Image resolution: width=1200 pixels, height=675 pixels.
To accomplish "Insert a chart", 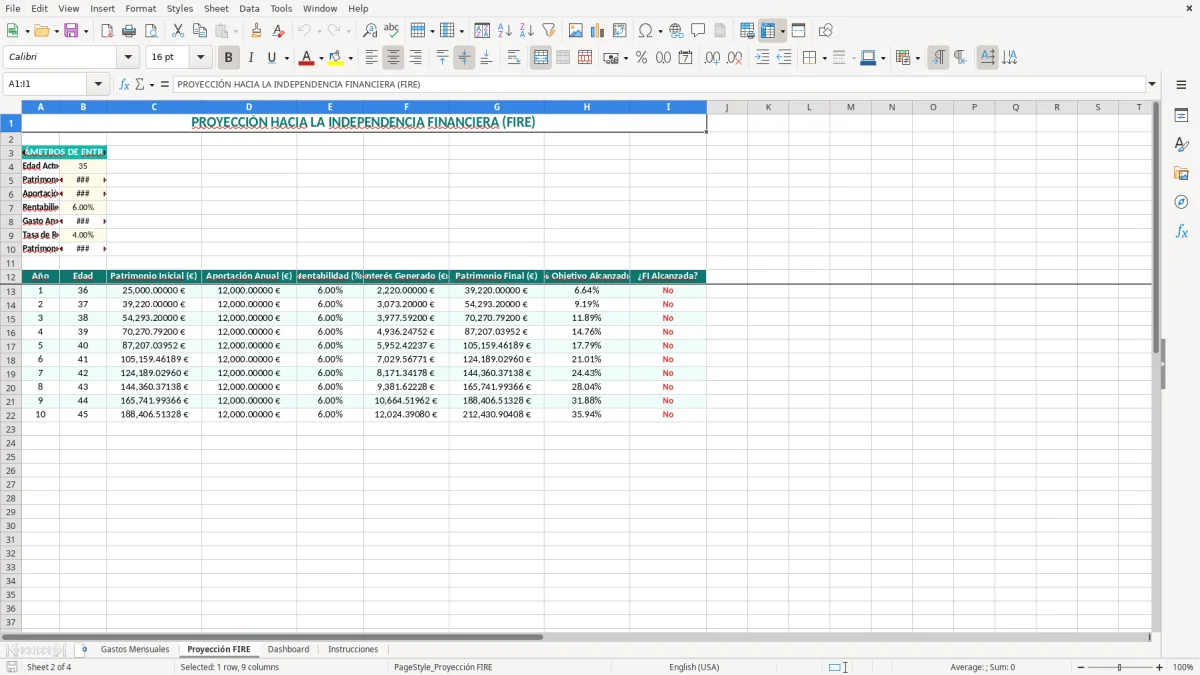I will coord(598,31).
